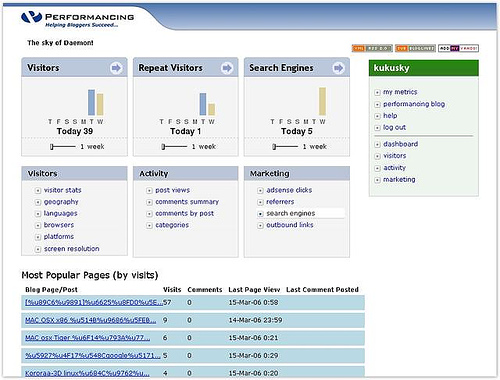Image resolution: width=500 pixels, height=380 pixels.
Task: Go to dashboard in sidebar
Action: coord(400,144)
